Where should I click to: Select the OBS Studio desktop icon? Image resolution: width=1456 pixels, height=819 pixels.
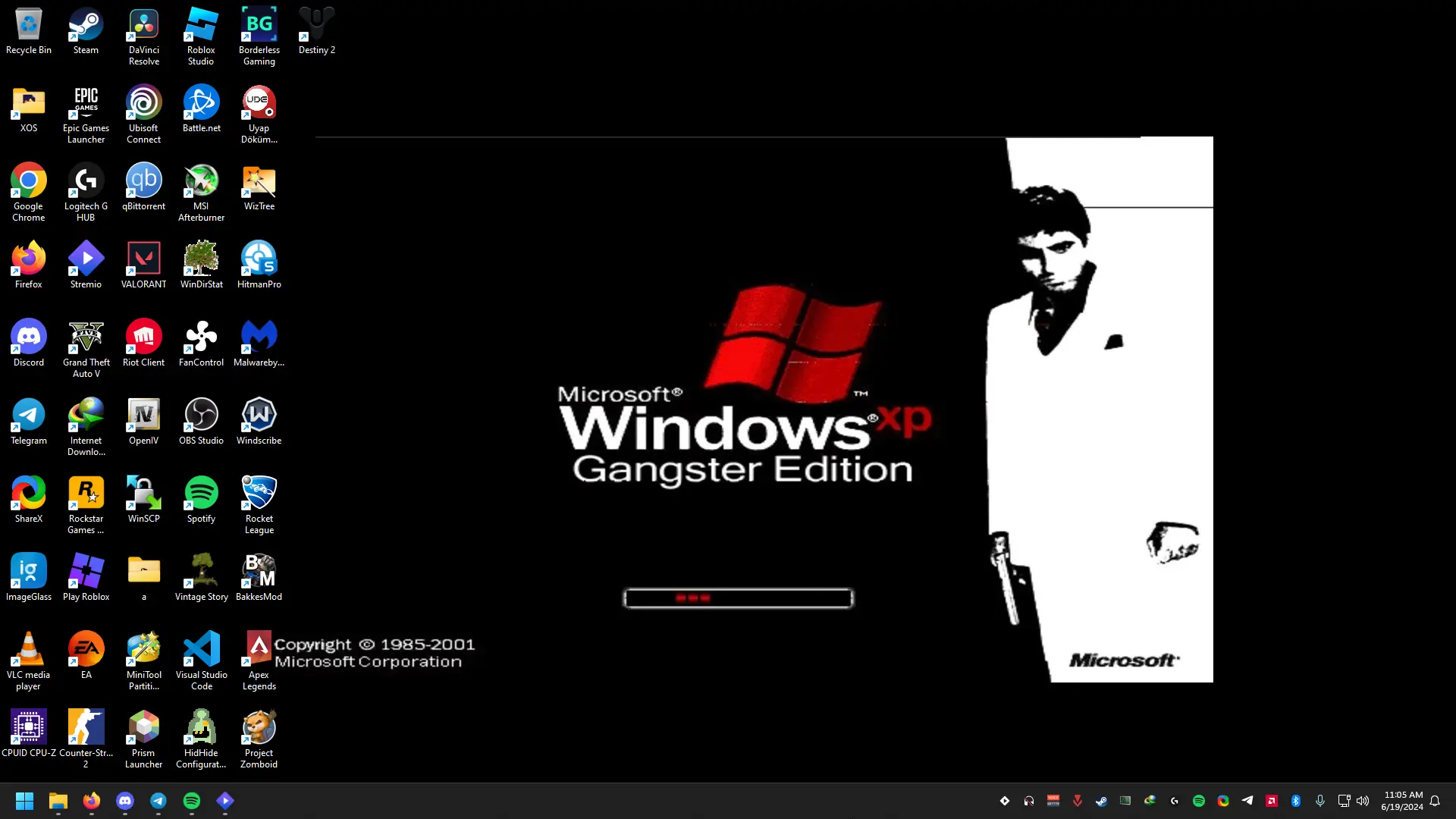pyautogui.click(x=201, y=422)
